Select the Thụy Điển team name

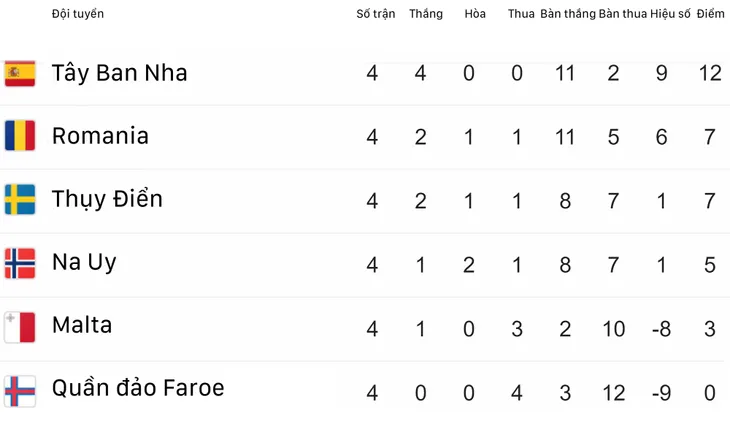pyautogui.click(x=107, y=199)
